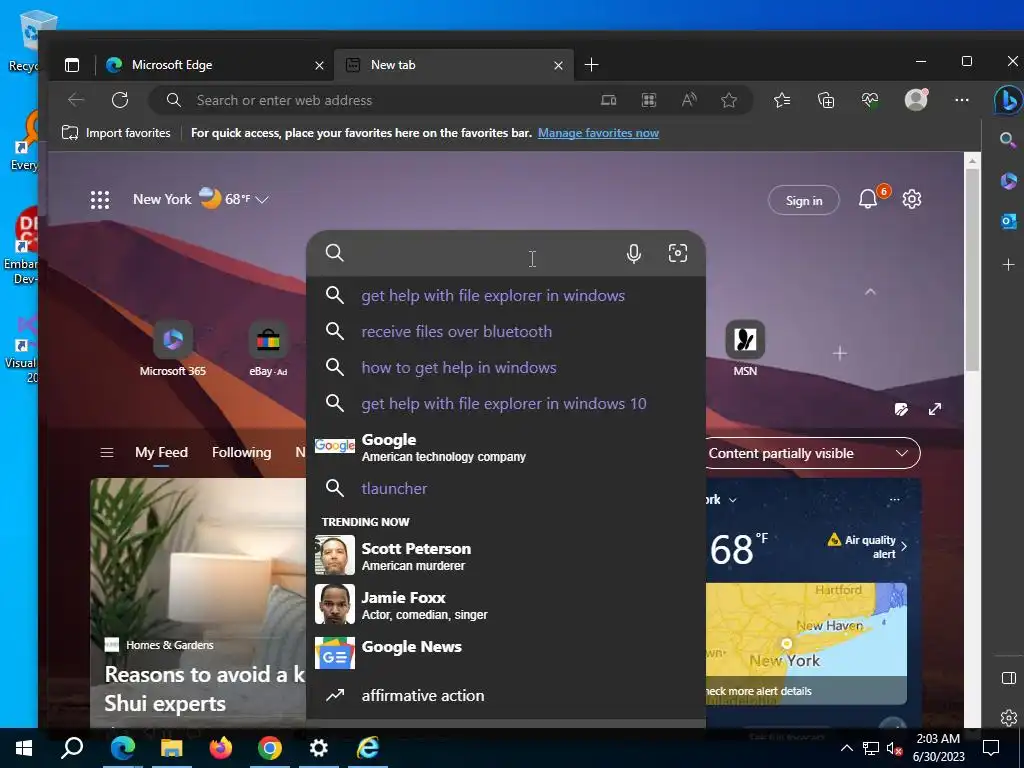Click the Sign in button
The width and height of the screenshot is (1024, 768).
804,200
